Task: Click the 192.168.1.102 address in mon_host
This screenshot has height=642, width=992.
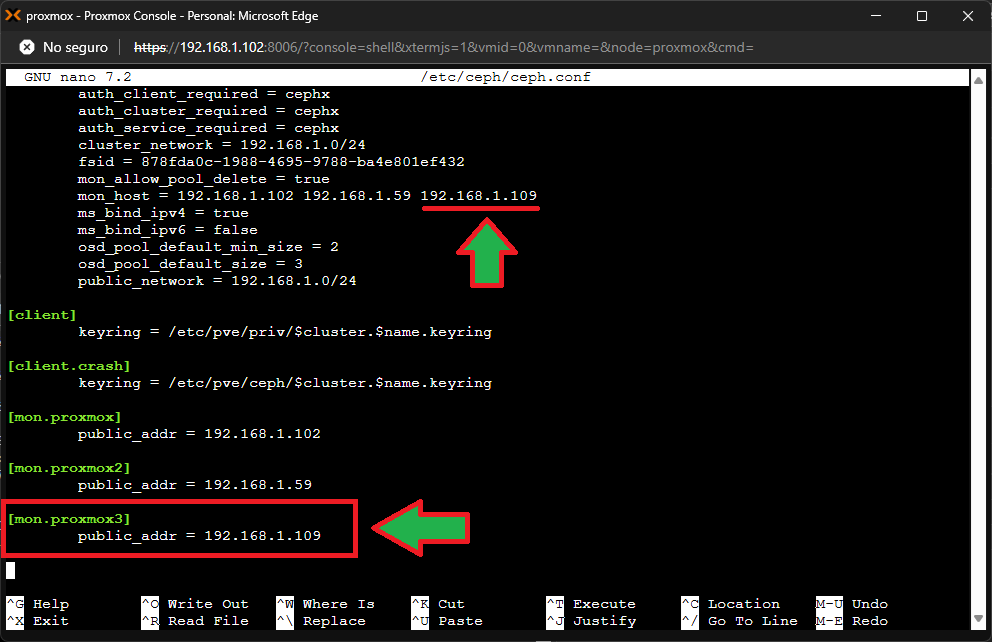Action: (235, 195)
